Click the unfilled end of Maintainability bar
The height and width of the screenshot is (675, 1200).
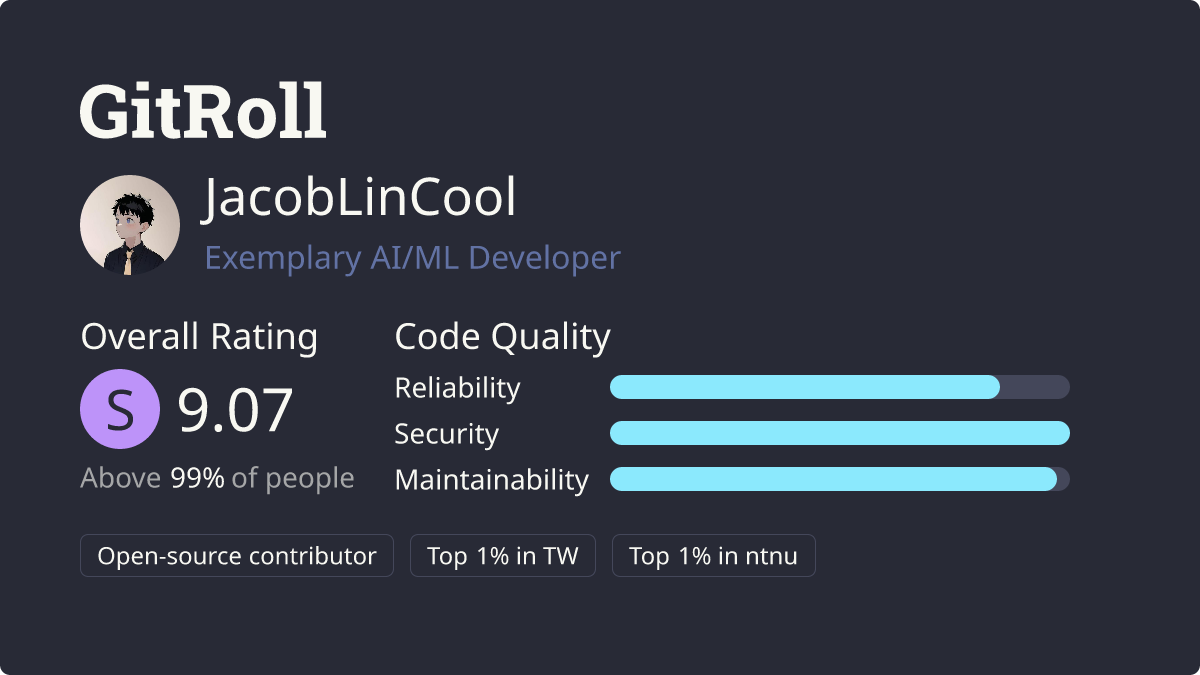click(1063, 479)
